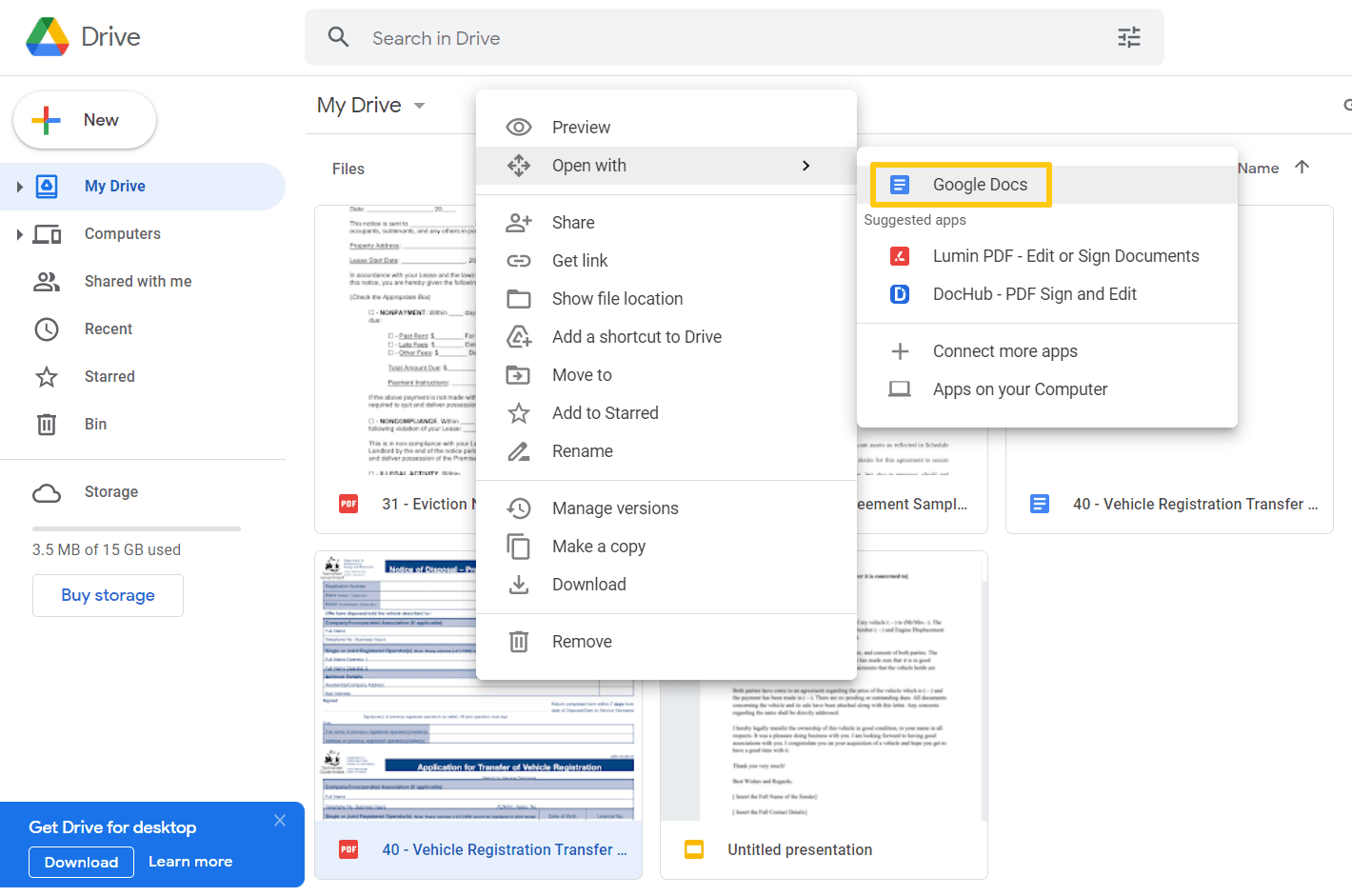The height and width of the screenshot is (896, 1352).
Task: Click the Computers sidebar icon
Action: coord(47,234)
